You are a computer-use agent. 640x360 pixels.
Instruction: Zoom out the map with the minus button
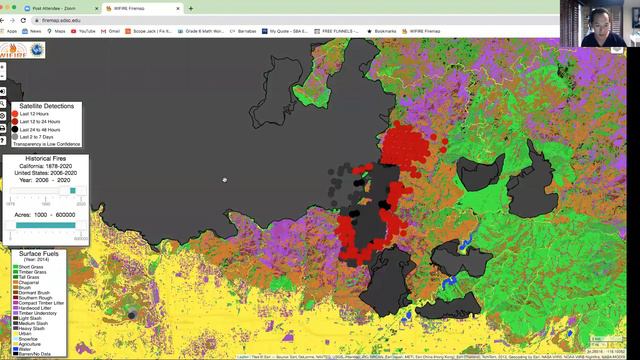(2, 76)
